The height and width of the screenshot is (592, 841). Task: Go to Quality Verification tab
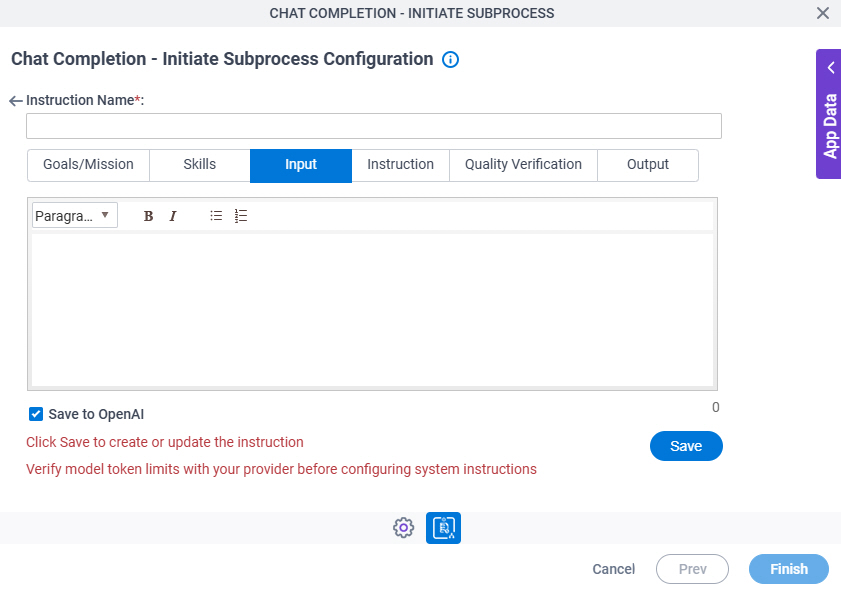[x=523, y=165]
